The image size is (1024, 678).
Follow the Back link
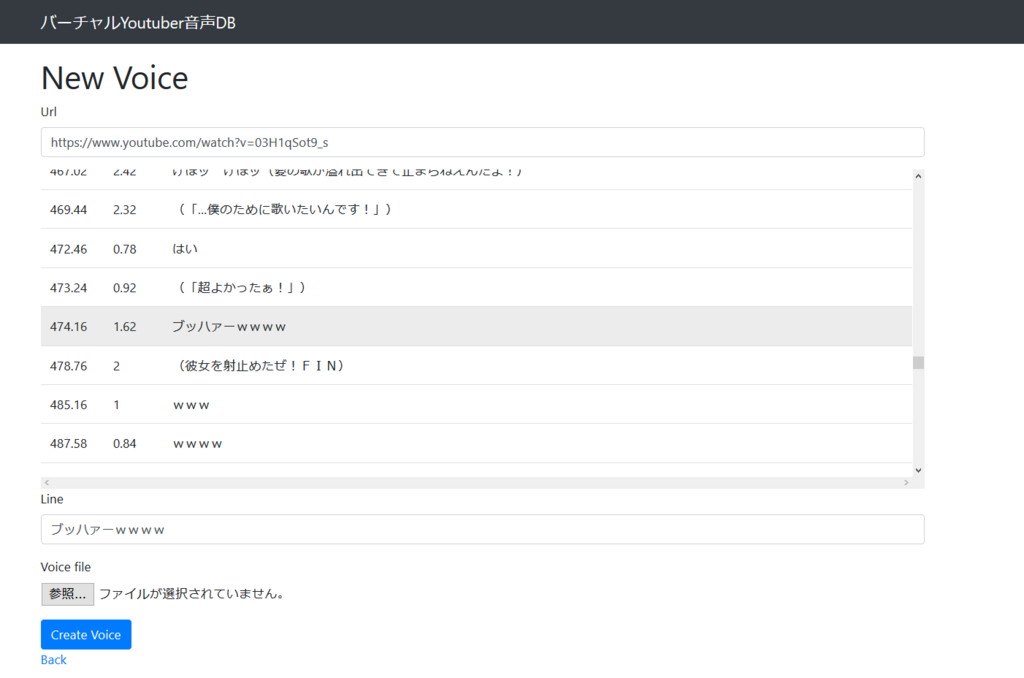pos(54,660)
